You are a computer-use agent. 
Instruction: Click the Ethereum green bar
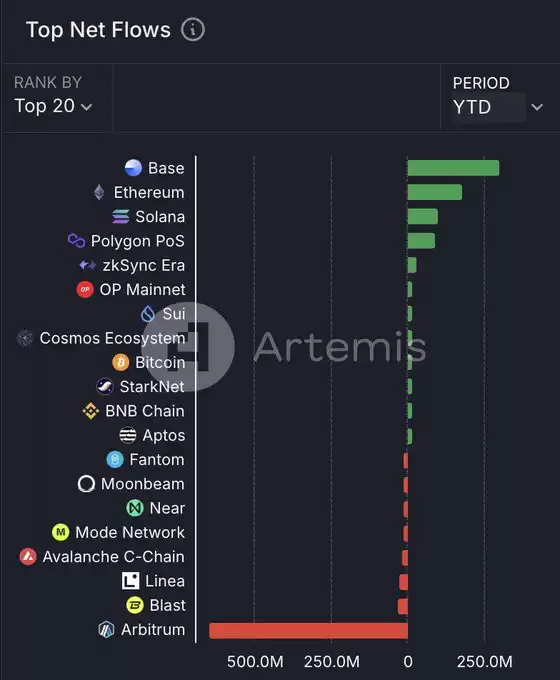tap(435, 192)
